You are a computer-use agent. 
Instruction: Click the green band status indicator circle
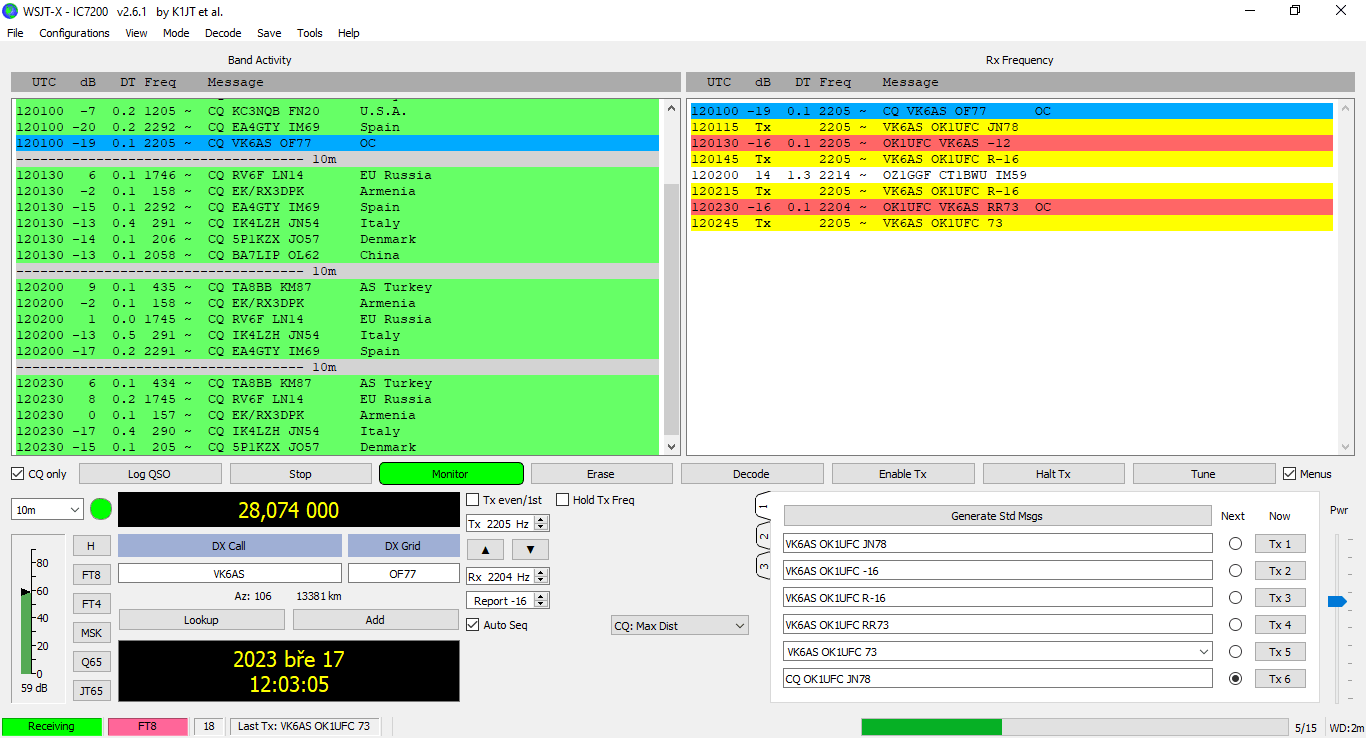click(101, 509)
